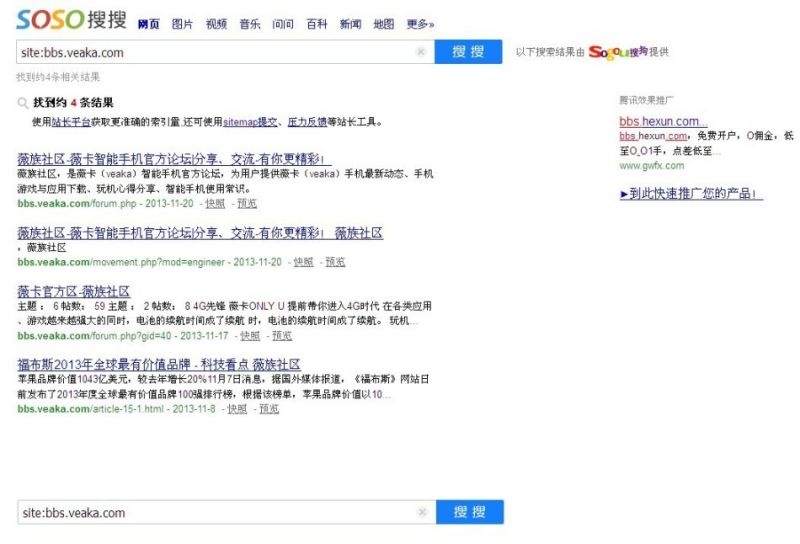Open 预览 for the article-15-1.html result
The image size is (800, 544).
[269, 409]
